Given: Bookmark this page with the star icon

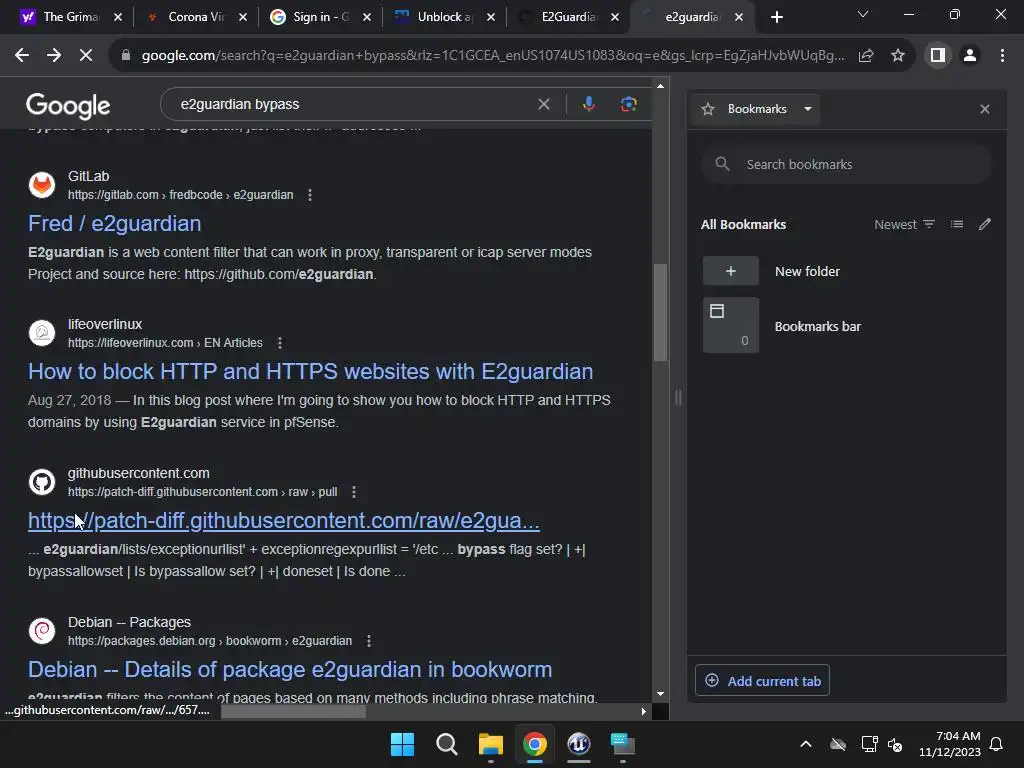Looking at the screenshot, I should 898,56.
